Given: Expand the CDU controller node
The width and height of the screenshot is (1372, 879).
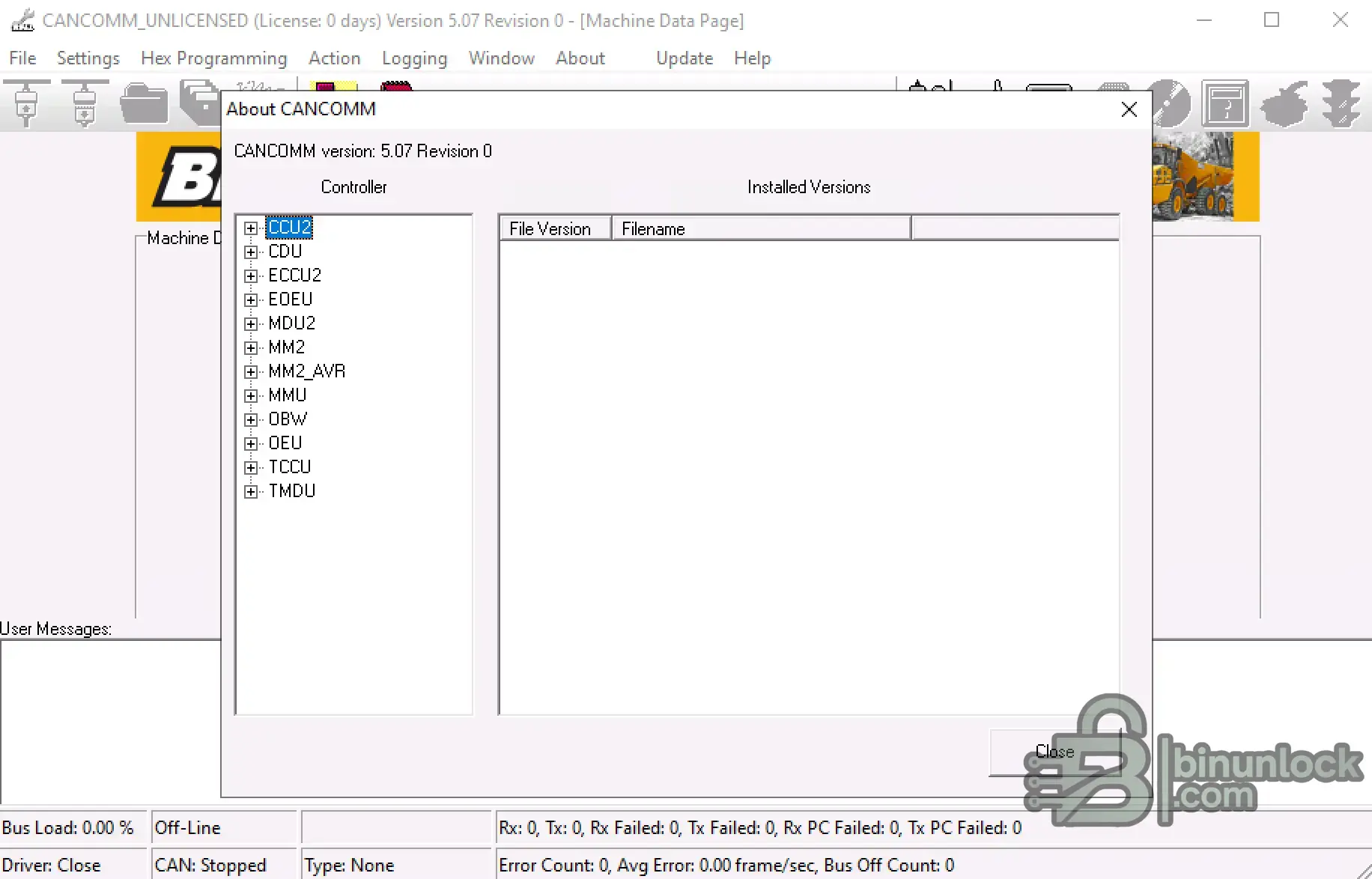Looking at the screenshot, I should pyautogui.click(x=251, y=252).
